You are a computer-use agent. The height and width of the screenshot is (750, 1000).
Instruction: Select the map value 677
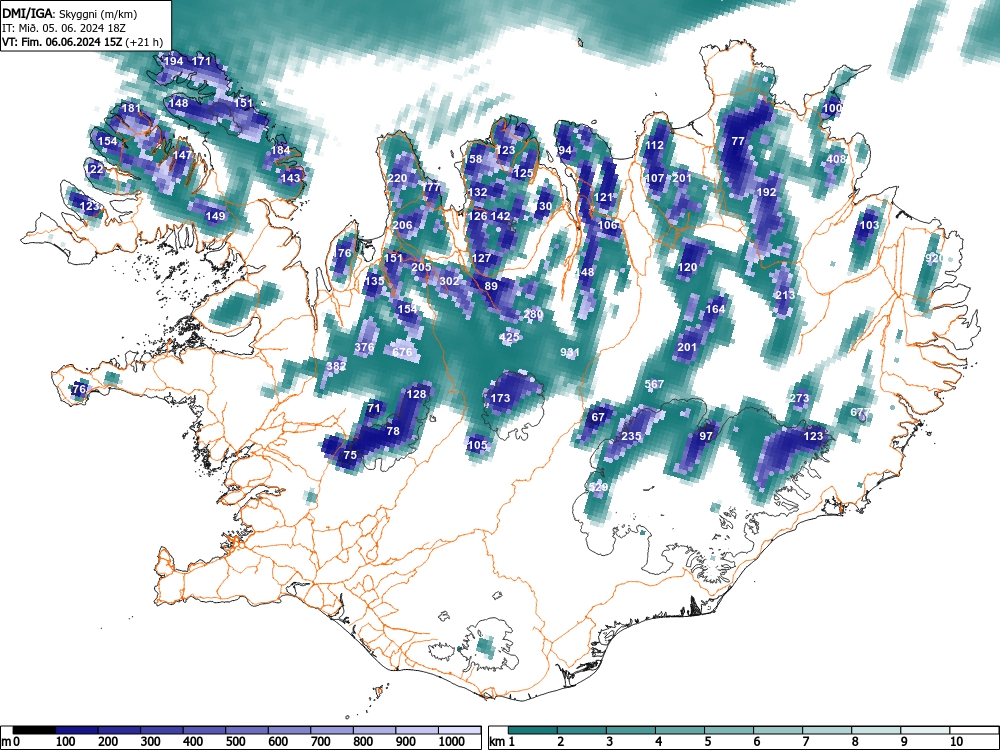860,412
